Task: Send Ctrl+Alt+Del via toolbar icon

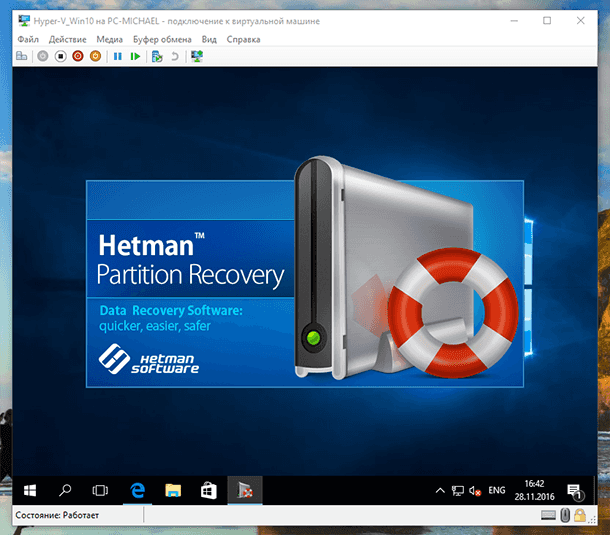Action: click(21, 56)
